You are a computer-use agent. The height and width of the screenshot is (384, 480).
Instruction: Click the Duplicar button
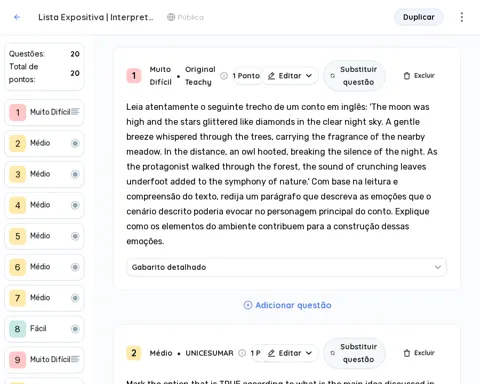(x=419, y=17)
